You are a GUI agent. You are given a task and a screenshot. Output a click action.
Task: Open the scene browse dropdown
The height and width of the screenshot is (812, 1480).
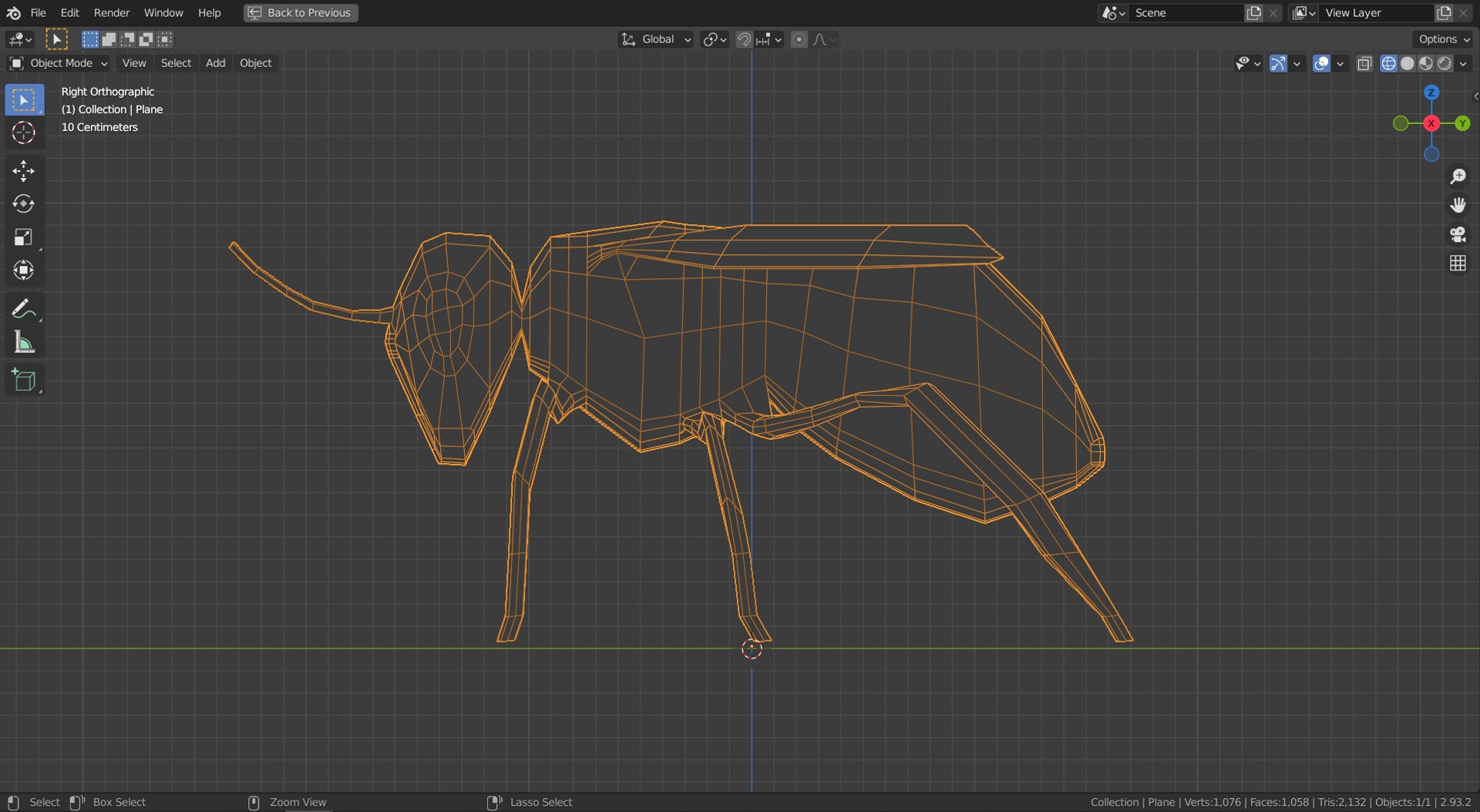[1114, 13]
